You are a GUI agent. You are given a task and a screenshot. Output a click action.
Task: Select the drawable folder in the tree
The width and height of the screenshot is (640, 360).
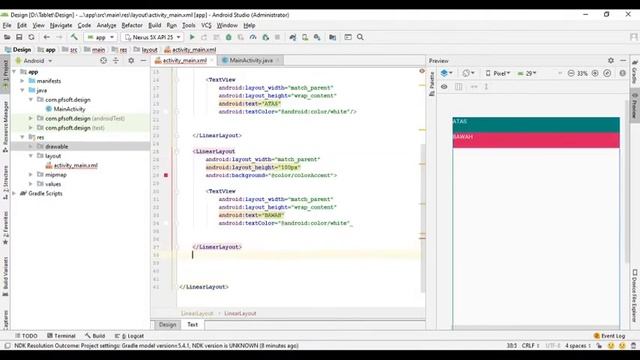[56, 147]
